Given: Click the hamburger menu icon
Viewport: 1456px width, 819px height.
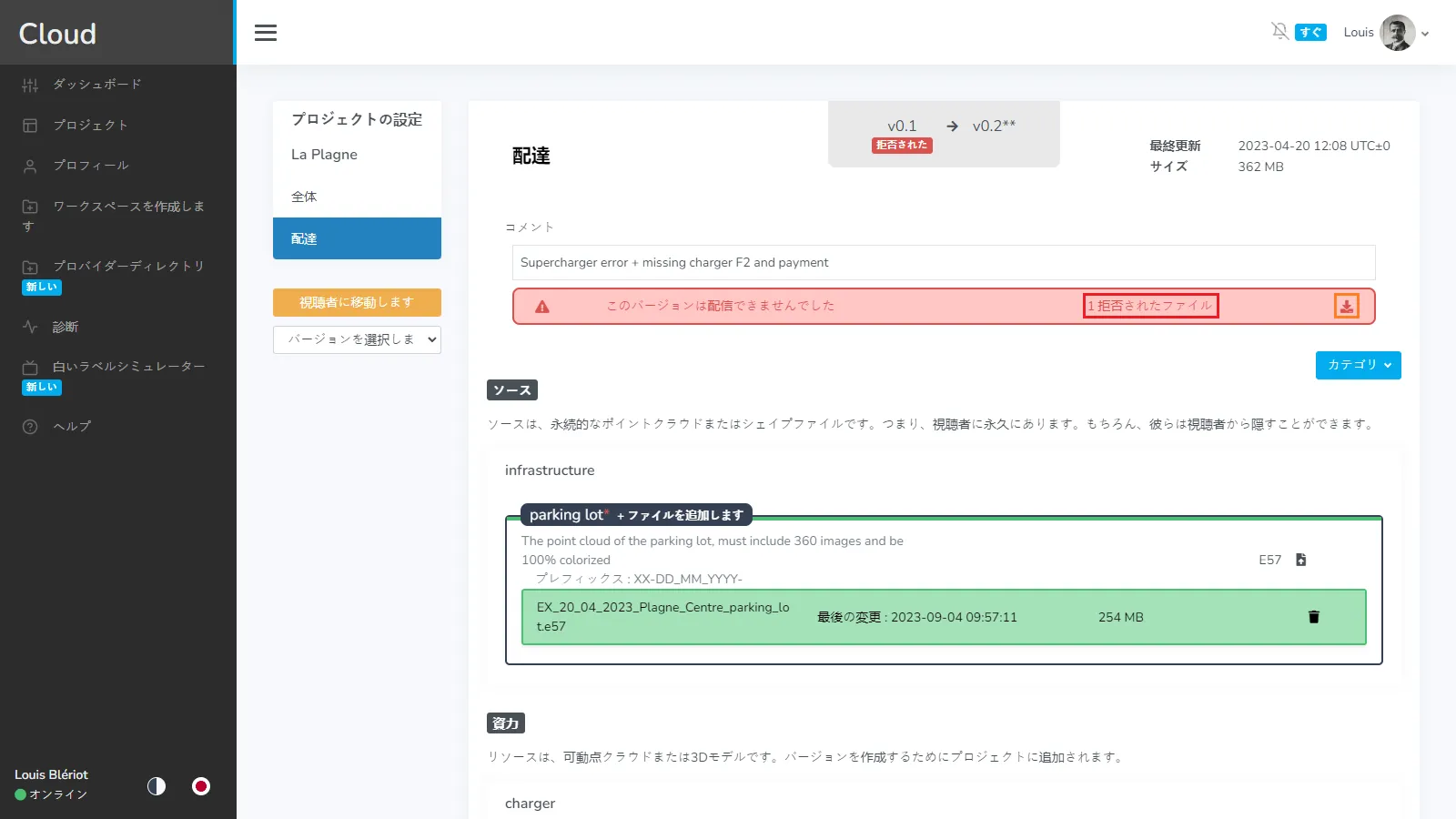Looking at the screenshot, I should [x=266, y=33].
